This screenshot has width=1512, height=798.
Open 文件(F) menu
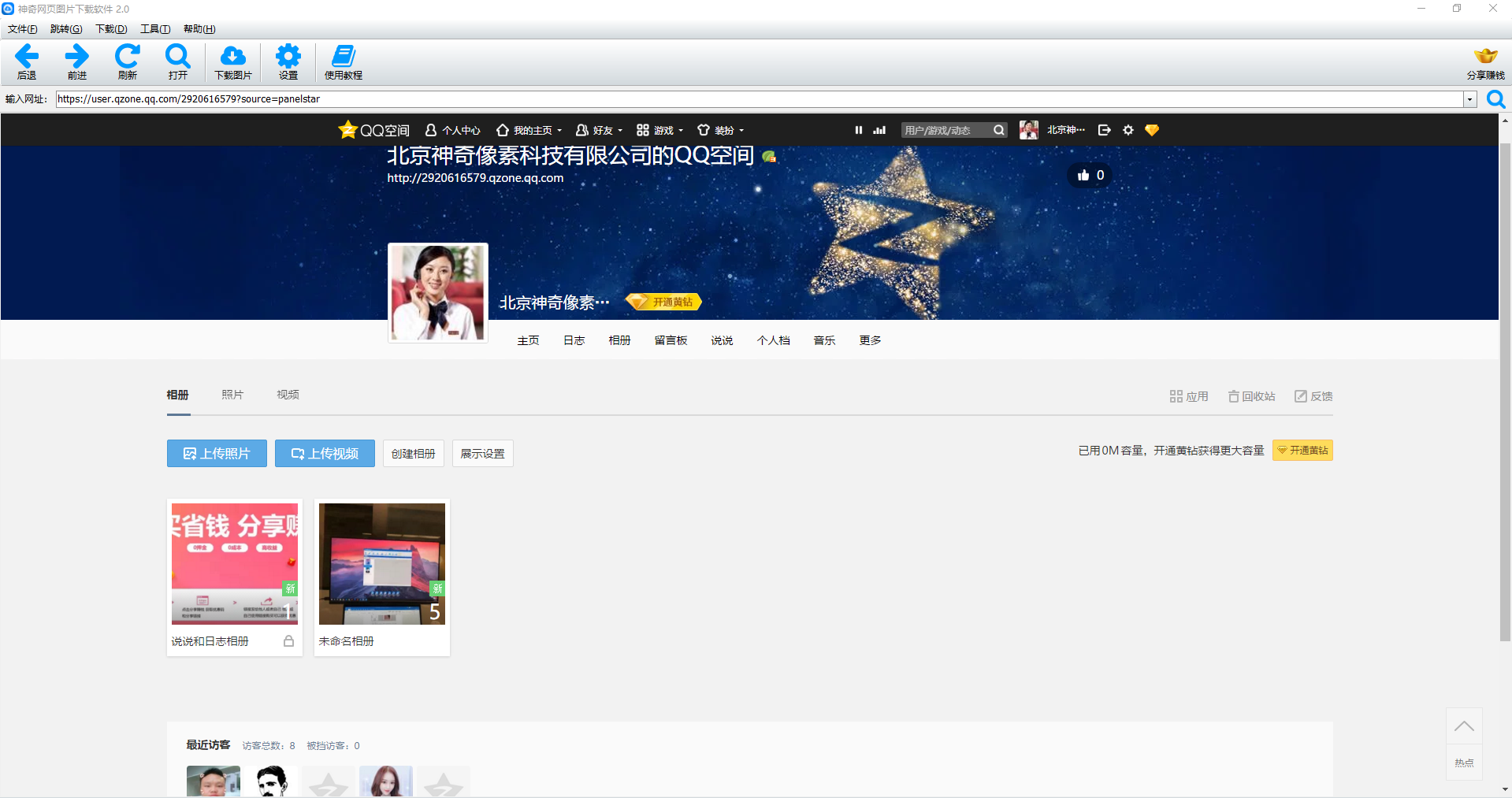[x=23, y=29]
